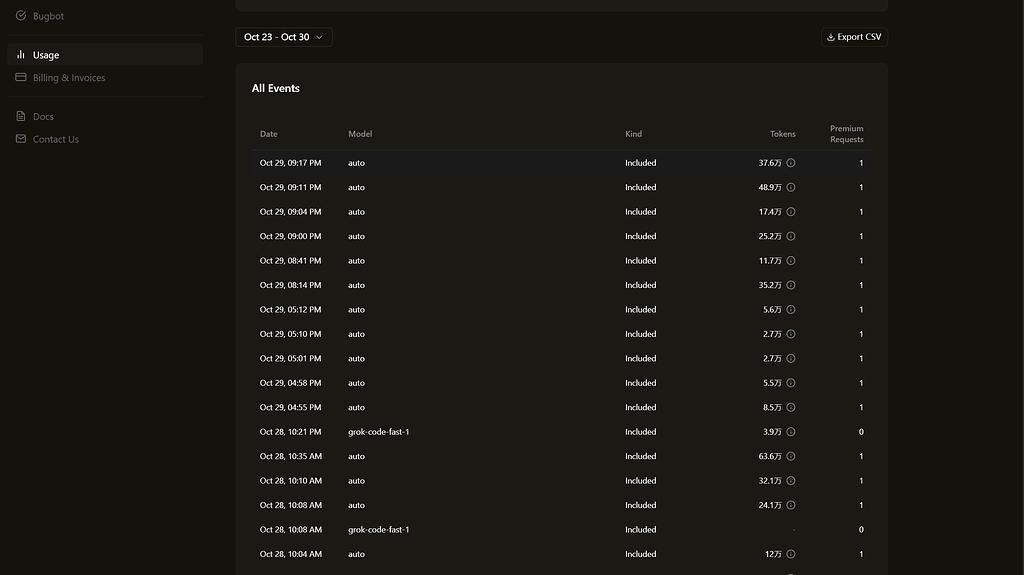Click the Contact Us envelope icon
This screenshot has width=1024, height=575.
pyautogui.click(x=21, y=138)
